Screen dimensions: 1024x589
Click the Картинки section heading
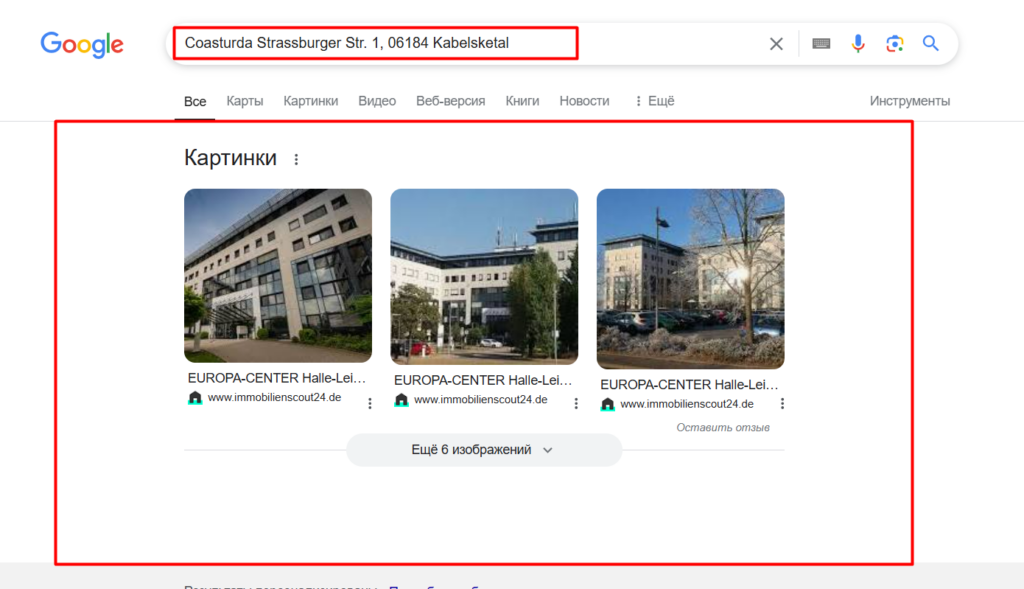[231, 158]
